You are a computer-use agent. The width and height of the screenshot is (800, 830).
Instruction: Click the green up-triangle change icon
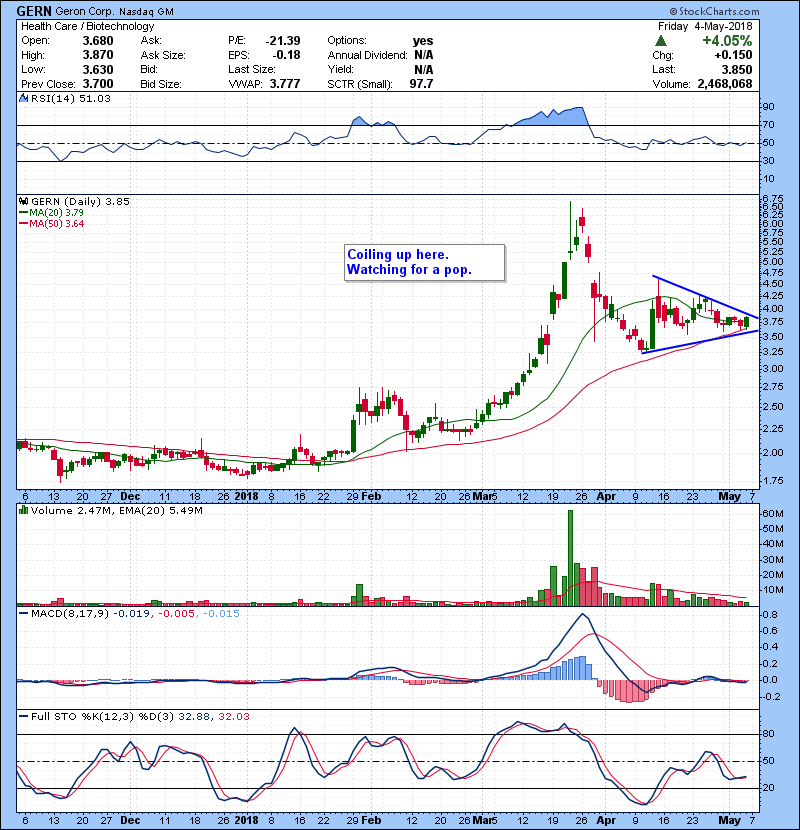[661, 41]
